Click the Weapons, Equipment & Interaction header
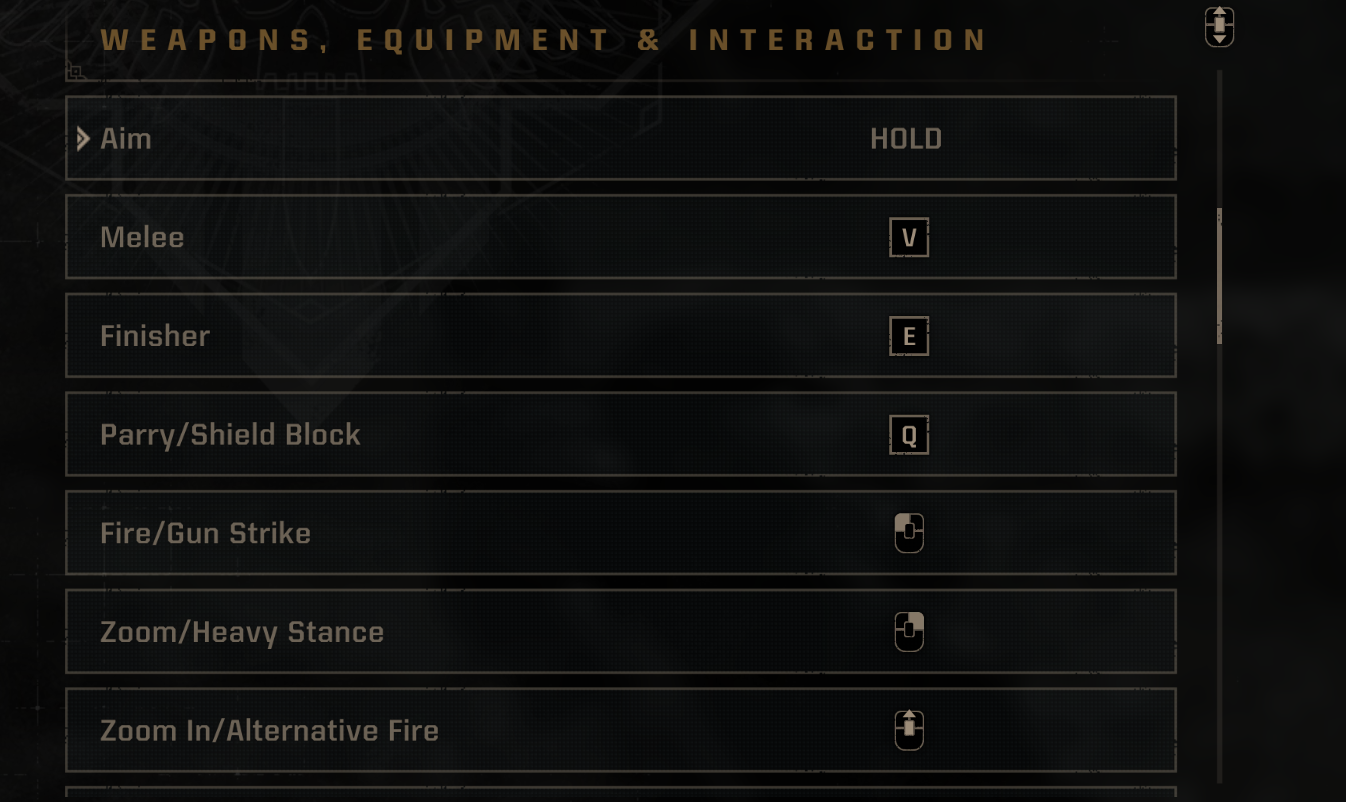1346x802 pixels. [545, 40]
